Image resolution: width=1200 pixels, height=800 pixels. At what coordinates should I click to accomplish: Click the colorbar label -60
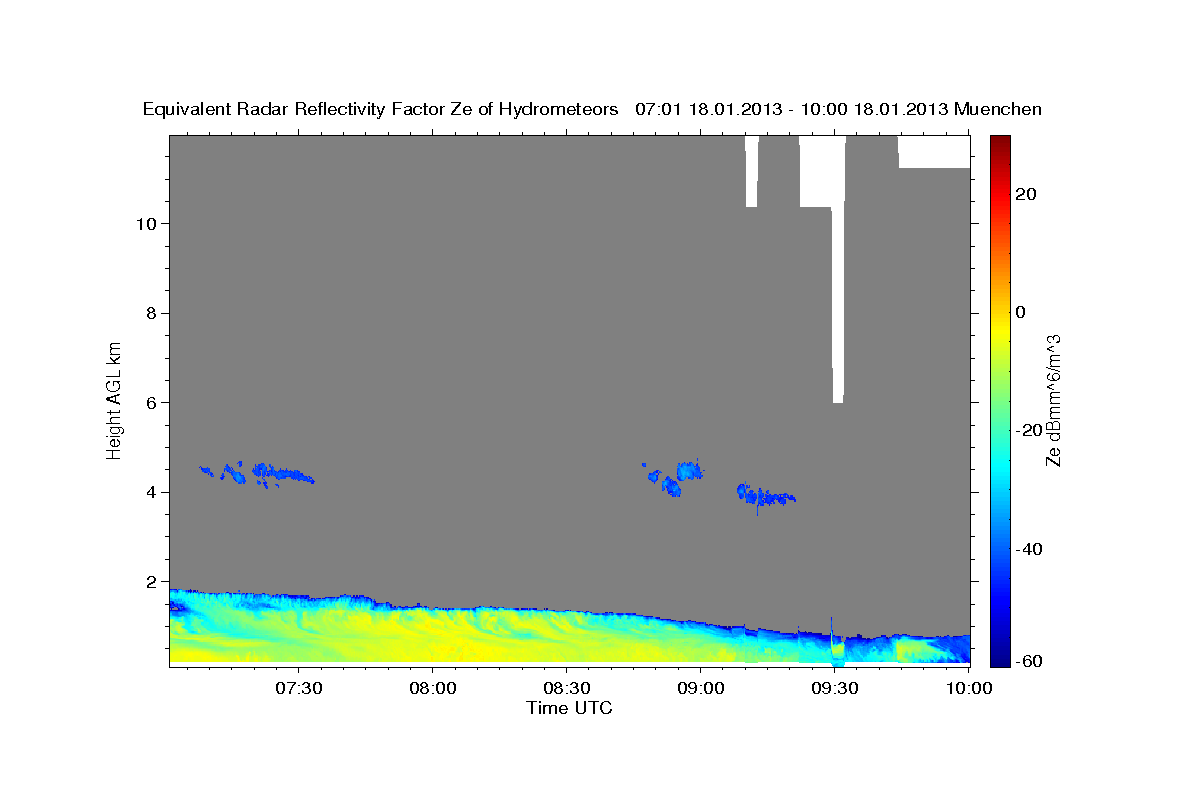(x=1028, y=661)
